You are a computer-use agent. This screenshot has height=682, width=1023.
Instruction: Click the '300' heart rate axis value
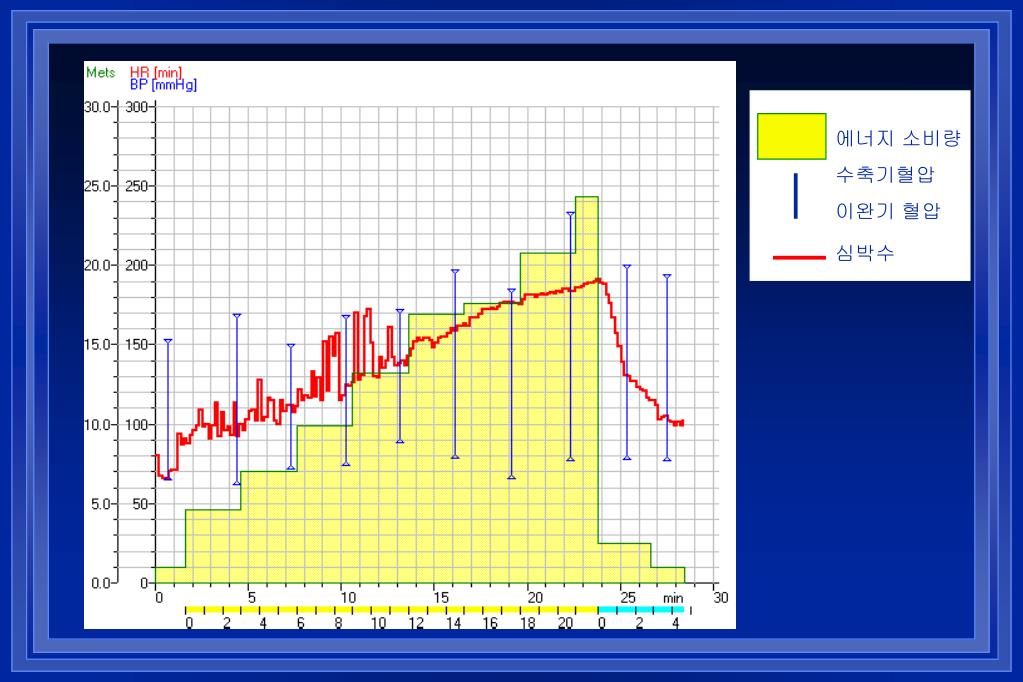(x=136, y=106)
